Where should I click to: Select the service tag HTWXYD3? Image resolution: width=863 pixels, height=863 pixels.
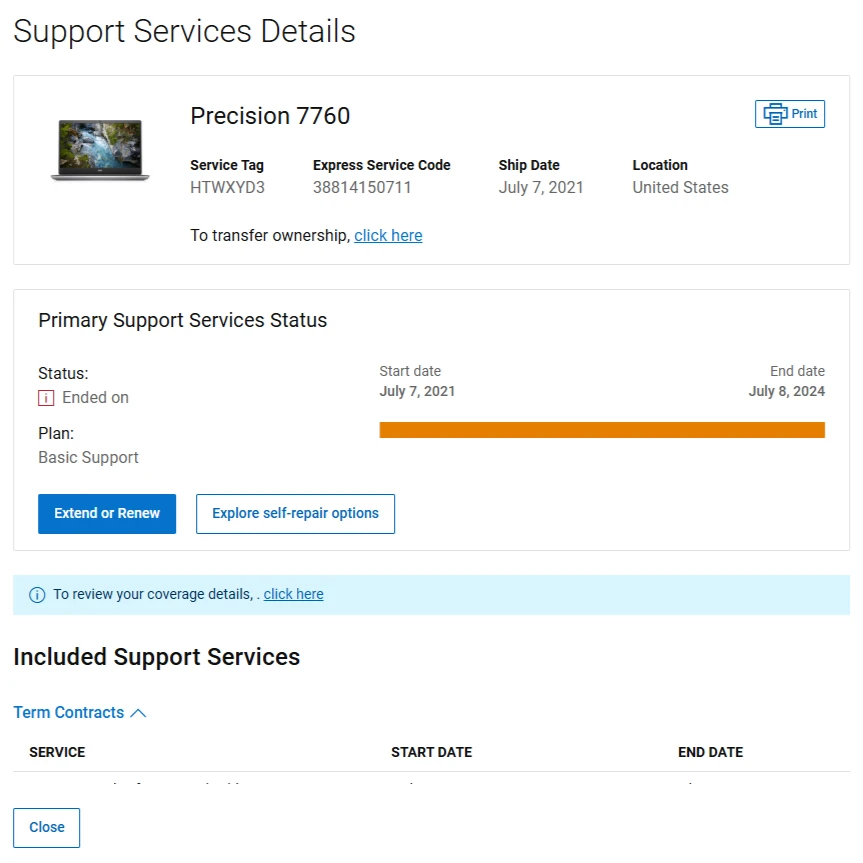point(227,188)
